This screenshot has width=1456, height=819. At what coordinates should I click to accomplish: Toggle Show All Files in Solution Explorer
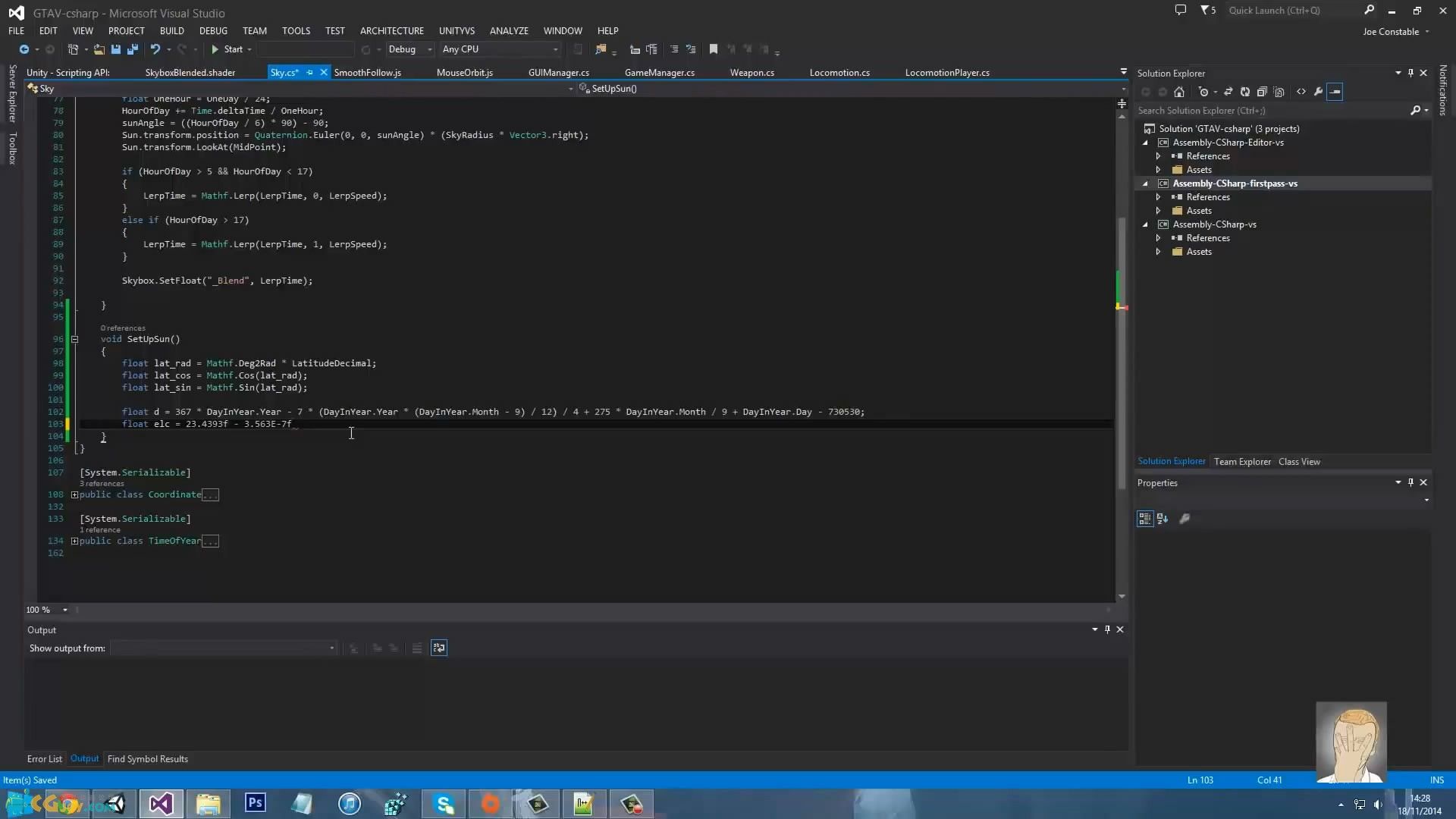click(1279, 92)
